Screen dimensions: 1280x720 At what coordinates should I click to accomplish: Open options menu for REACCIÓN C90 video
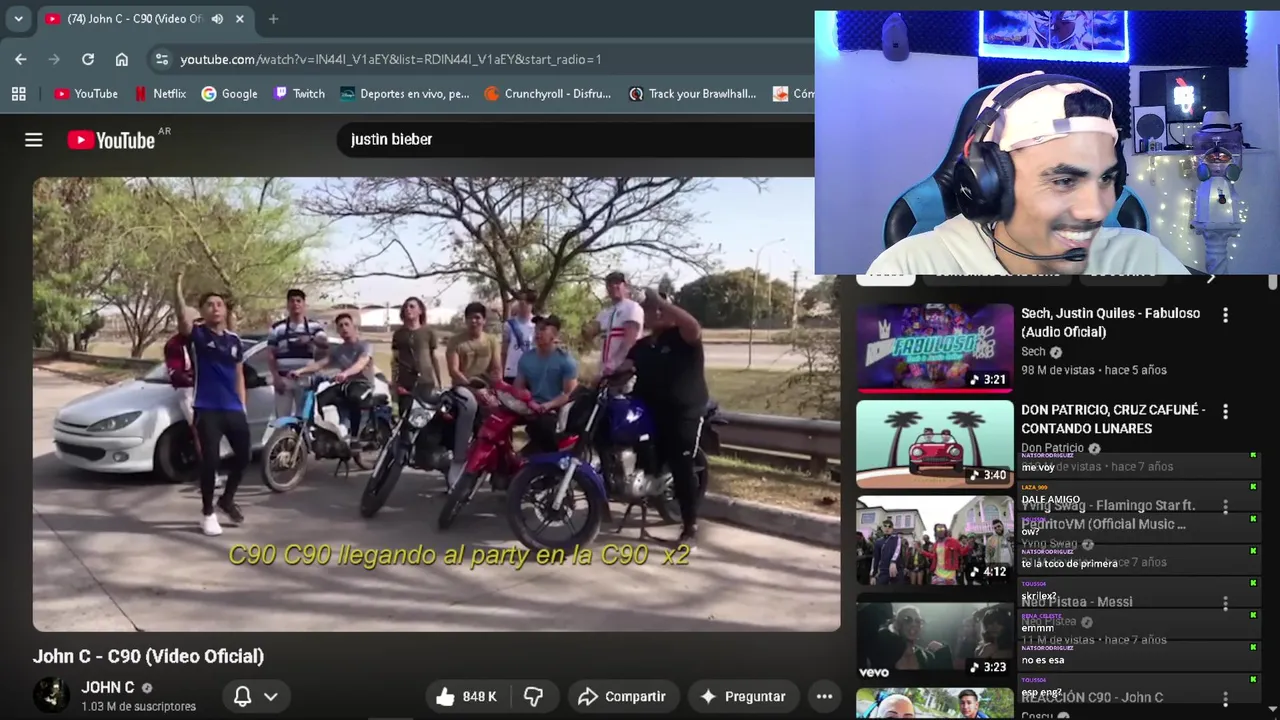point(1225,699)
